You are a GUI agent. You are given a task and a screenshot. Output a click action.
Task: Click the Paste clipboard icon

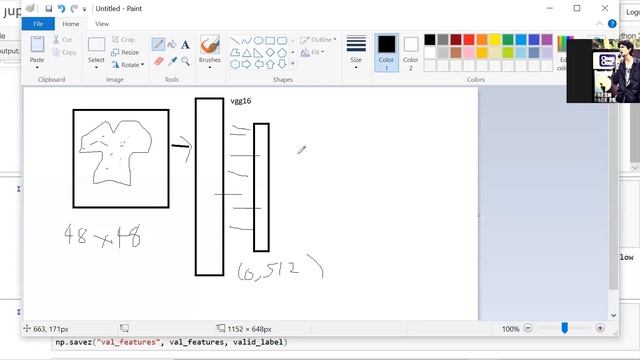[x=37, y=44]
